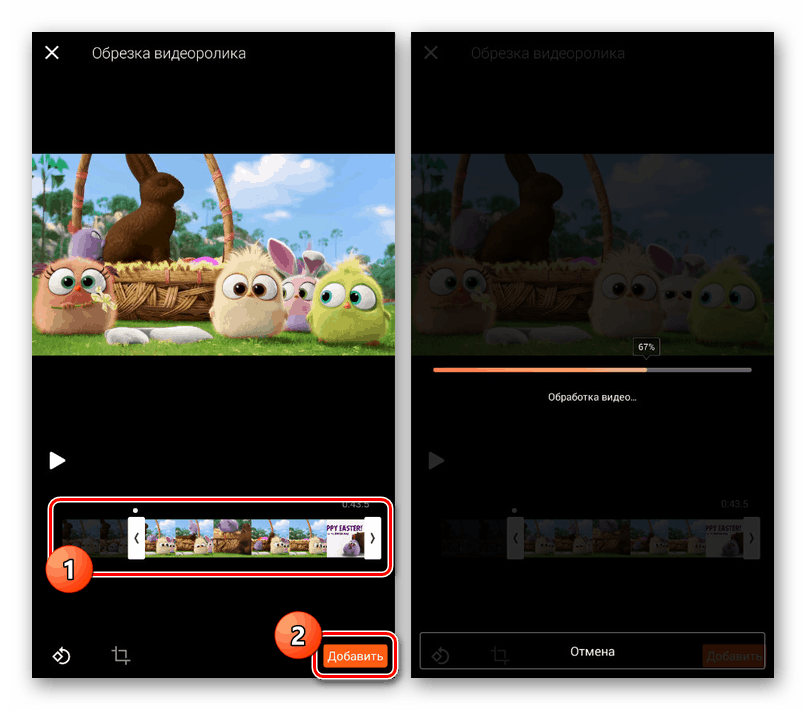
Task: Tap the dimmed right trim handle in right screen
Action: [x=752, y=538]
